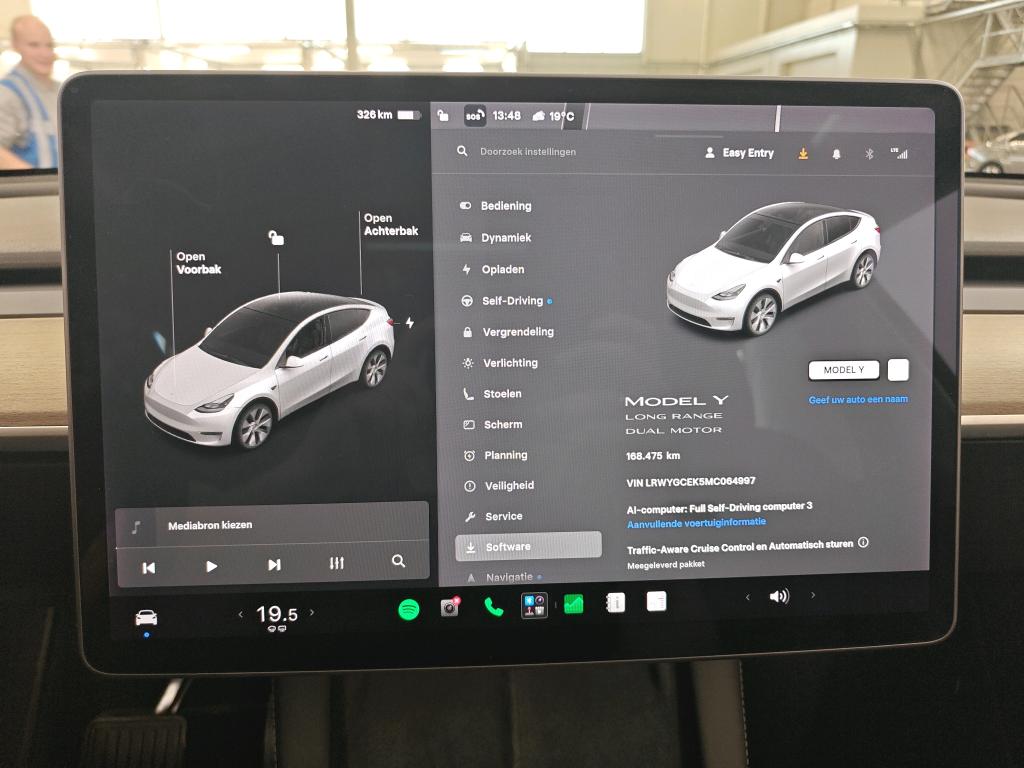Tap the Open Voorbak frunk button
The height and width of the screenshot is (768, 1024).
pos(199,263)
